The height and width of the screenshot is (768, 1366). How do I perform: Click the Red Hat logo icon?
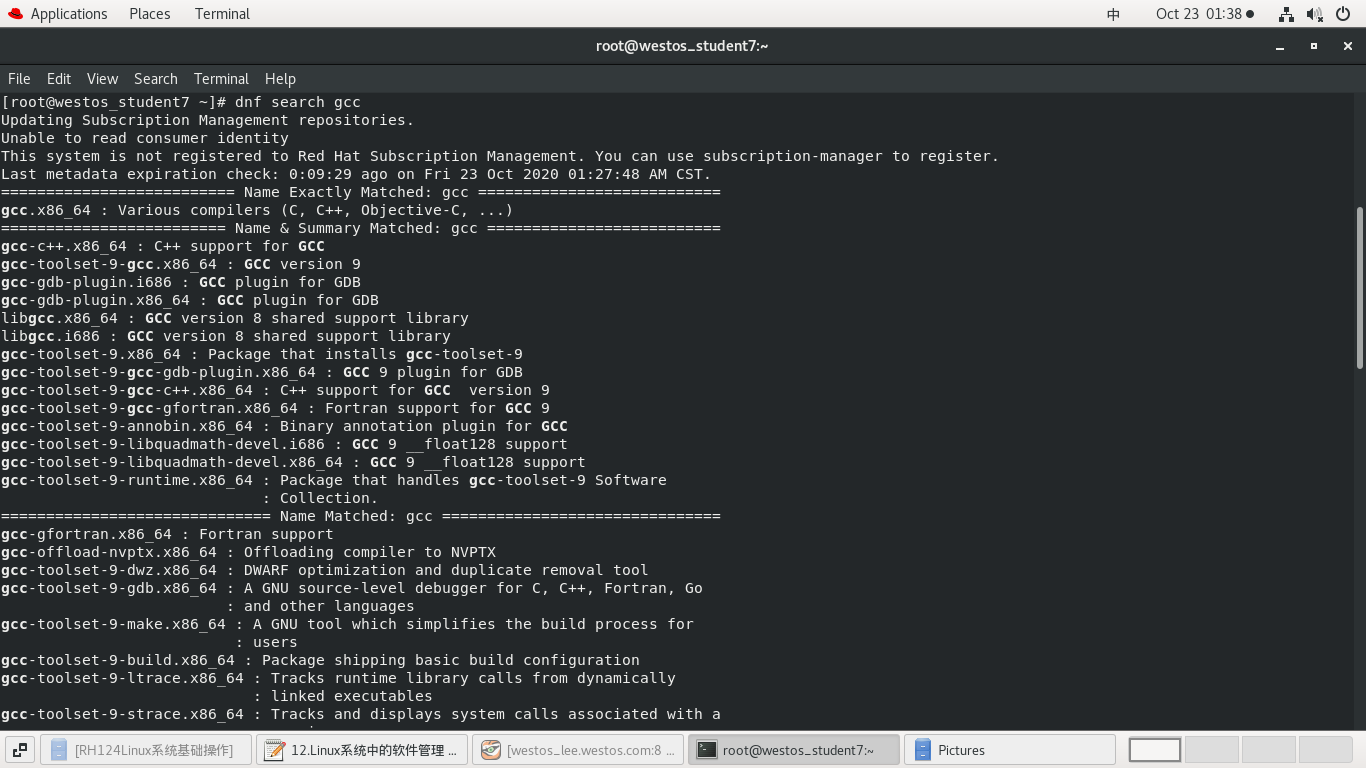14,14
